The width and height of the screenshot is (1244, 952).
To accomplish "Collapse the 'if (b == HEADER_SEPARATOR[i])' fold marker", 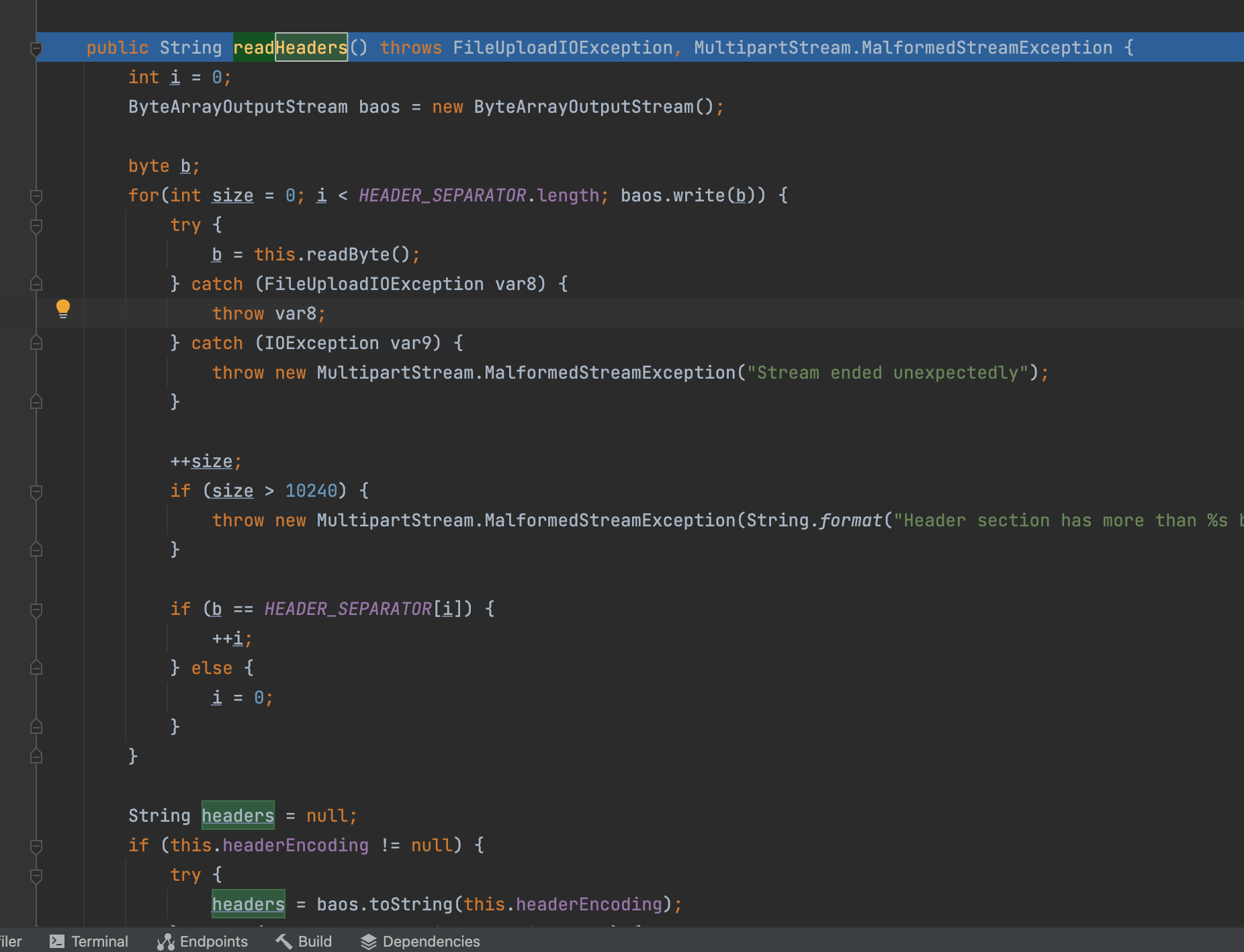I will point(36,610).
